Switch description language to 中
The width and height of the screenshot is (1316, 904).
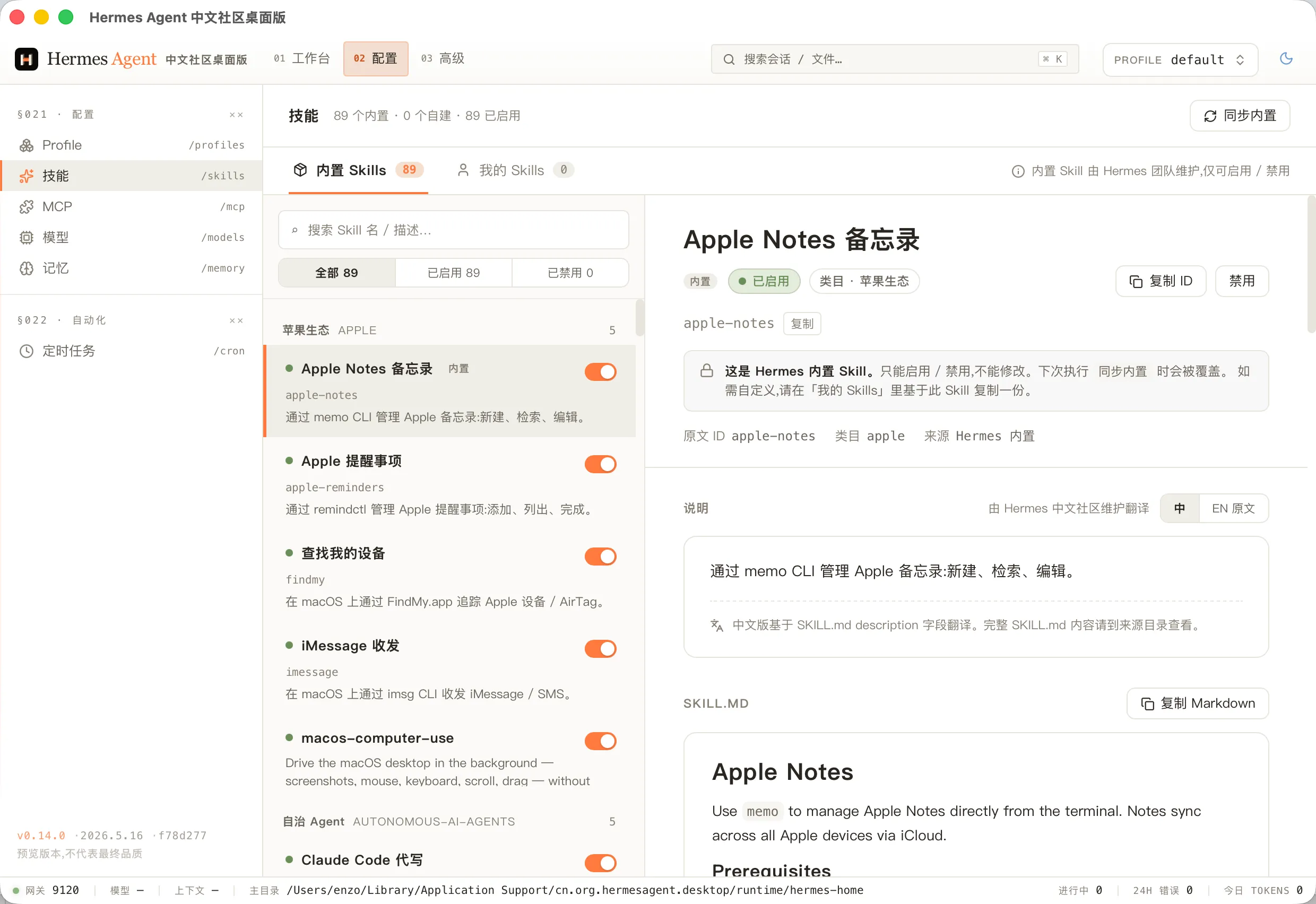1180,509
